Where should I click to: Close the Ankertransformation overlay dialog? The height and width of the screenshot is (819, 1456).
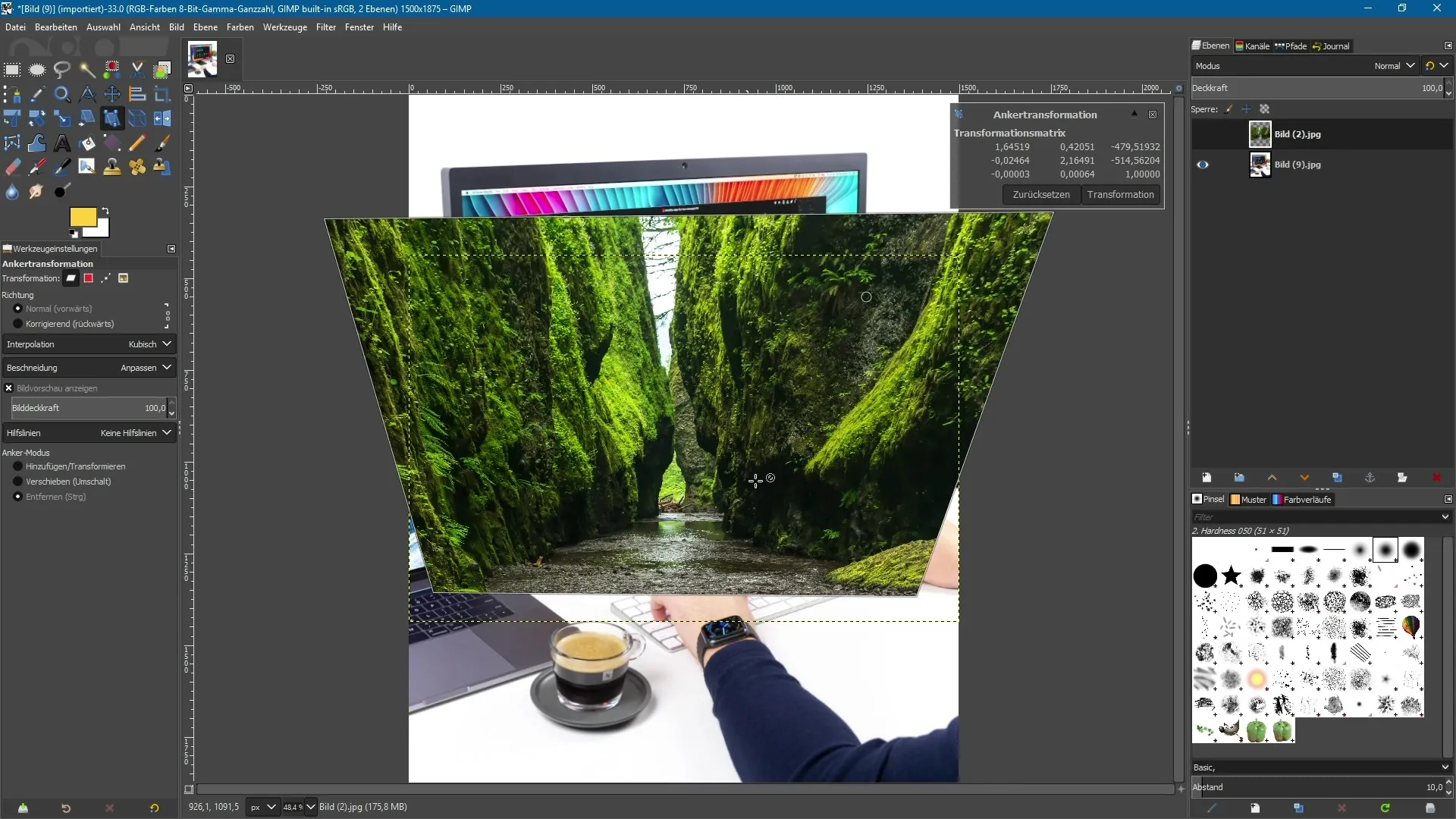pyautogui.click(x=1153, y=115)
